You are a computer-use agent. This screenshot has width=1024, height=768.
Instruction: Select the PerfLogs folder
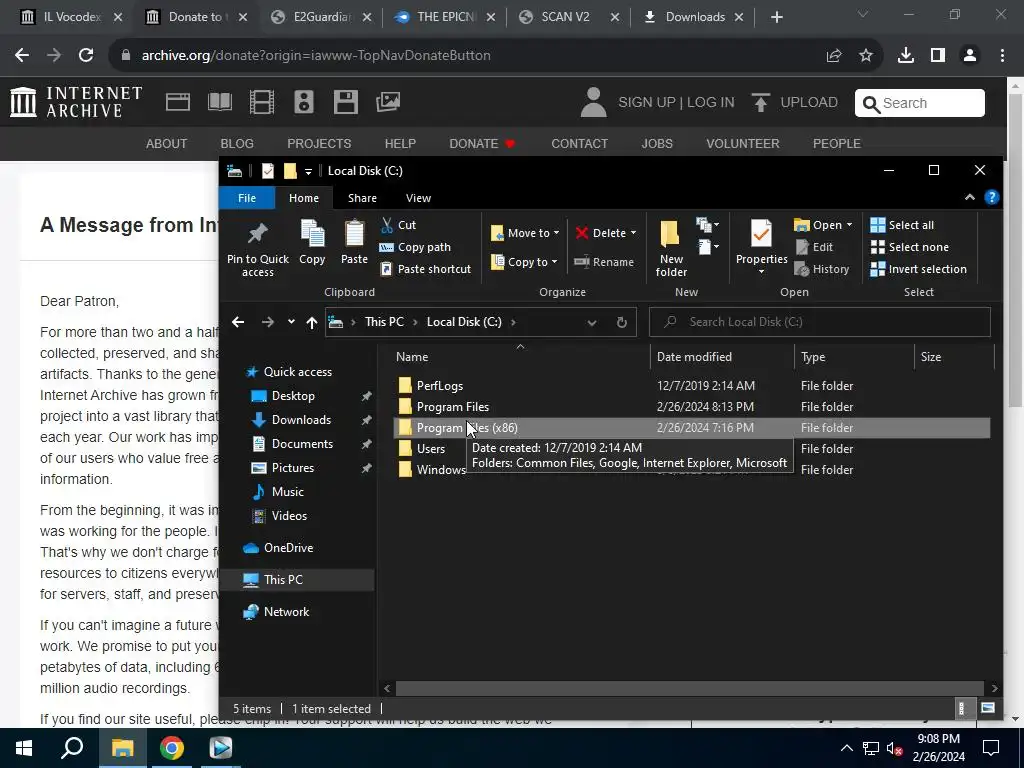point(440,386)
